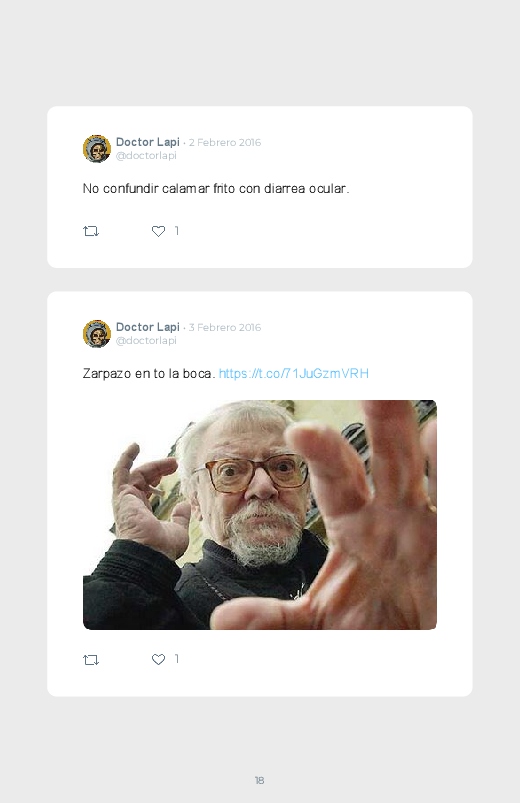Open the photo of the man reaching his hand
The width and height of the screenshot is (520, 803).
(260, 515)
